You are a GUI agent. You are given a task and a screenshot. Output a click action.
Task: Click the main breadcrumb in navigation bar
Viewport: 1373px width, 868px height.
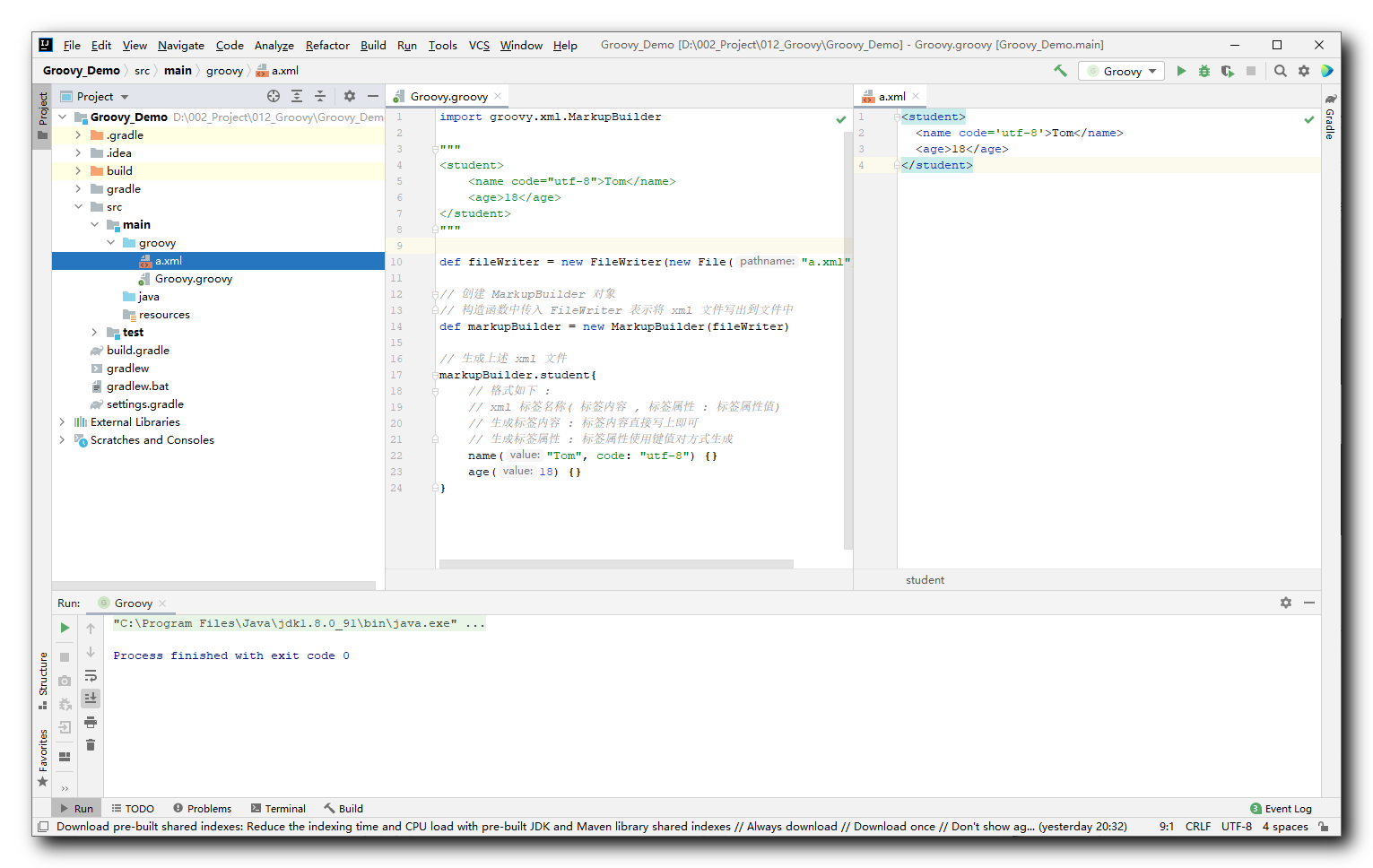(x=178, y=71)
